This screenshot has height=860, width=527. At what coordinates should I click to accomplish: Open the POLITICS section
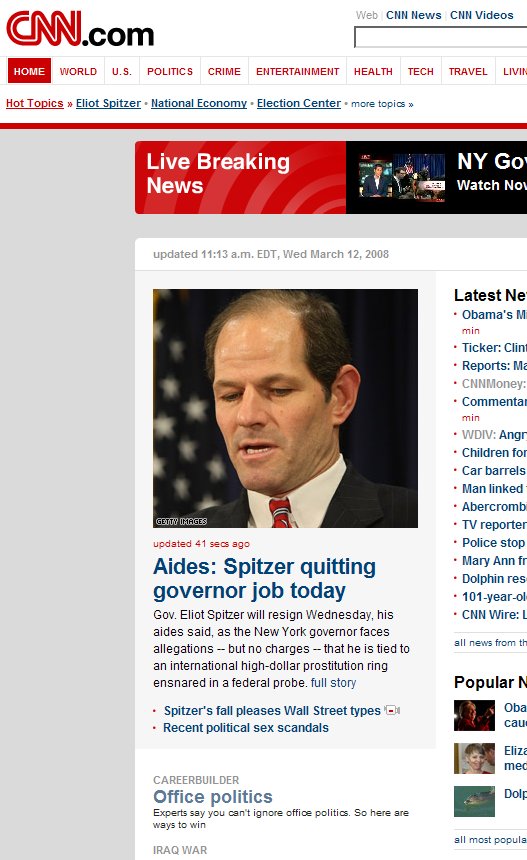(x=170, y=71)
